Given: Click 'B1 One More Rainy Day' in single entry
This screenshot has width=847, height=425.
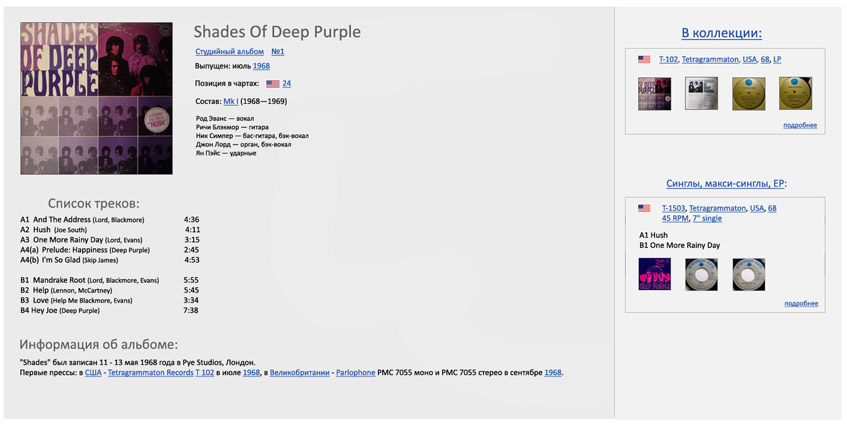Looking at the screenshot, I should 680,245.
